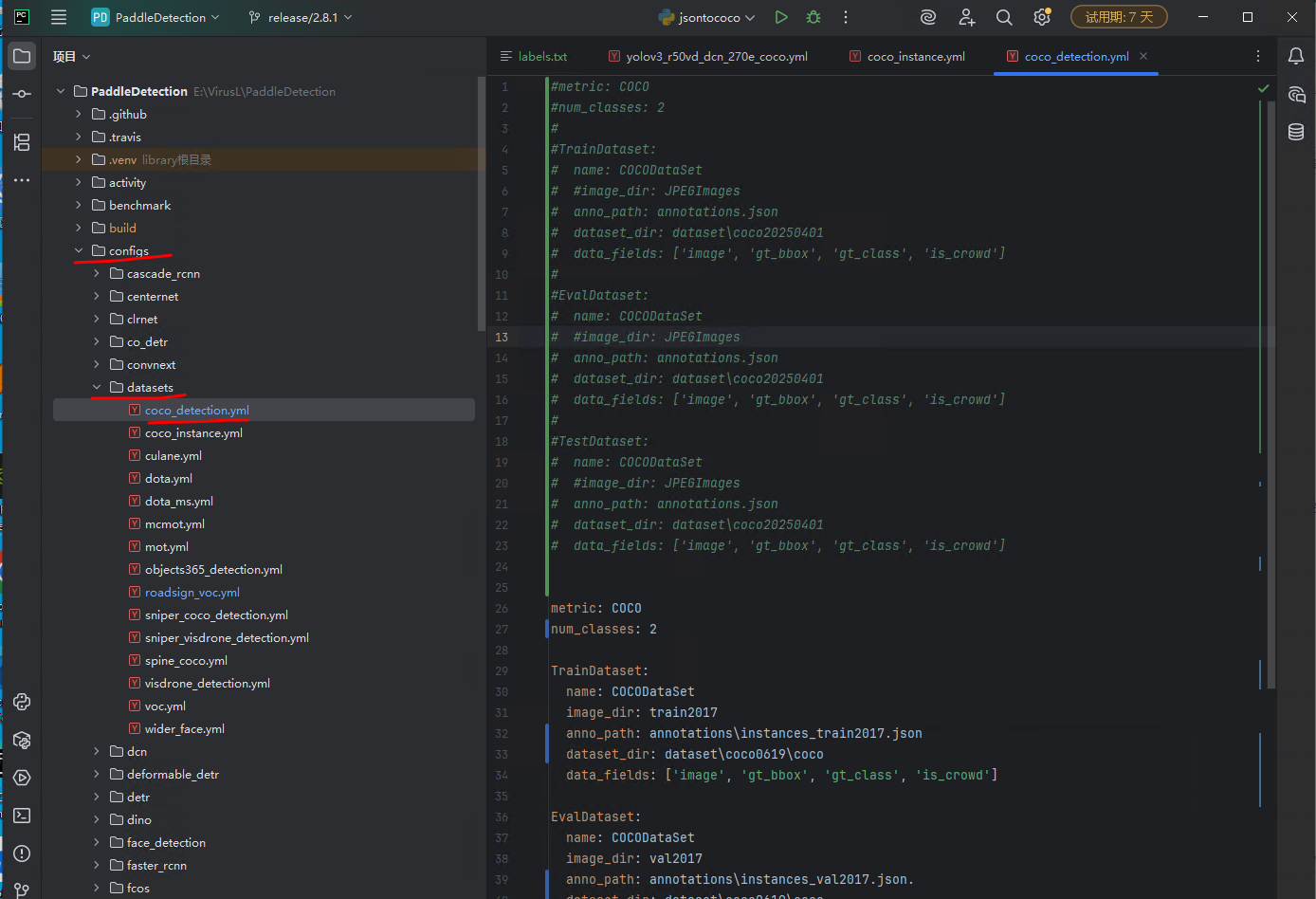Open Python Packages tool window
This screenshot has width=1316, height=899.
(x=22, y=740)
